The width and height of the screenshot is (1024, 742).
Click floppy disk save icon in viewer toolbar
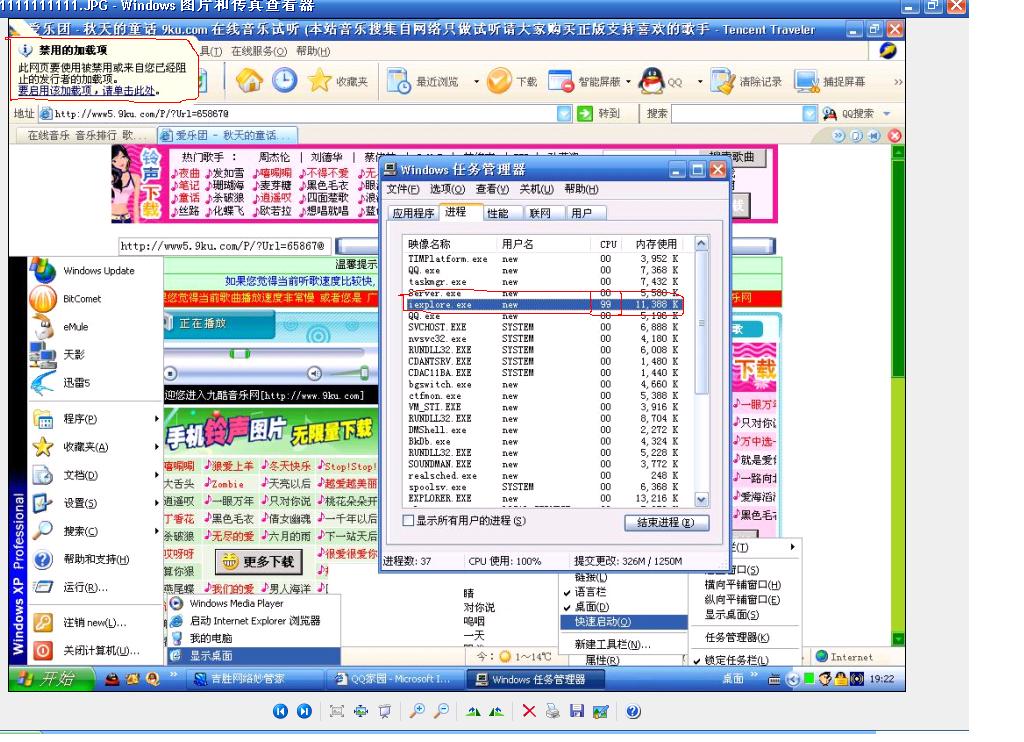pos(577,711)
